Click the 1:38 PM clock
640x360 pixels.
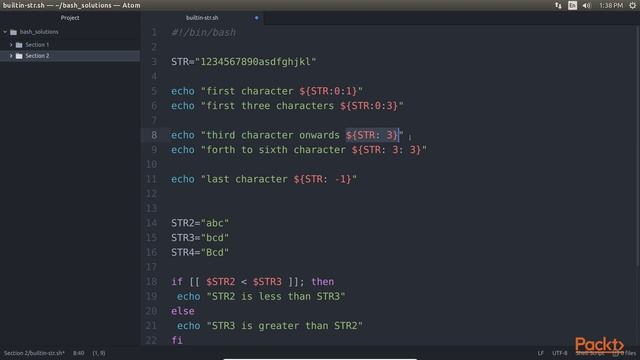(611, 5)
